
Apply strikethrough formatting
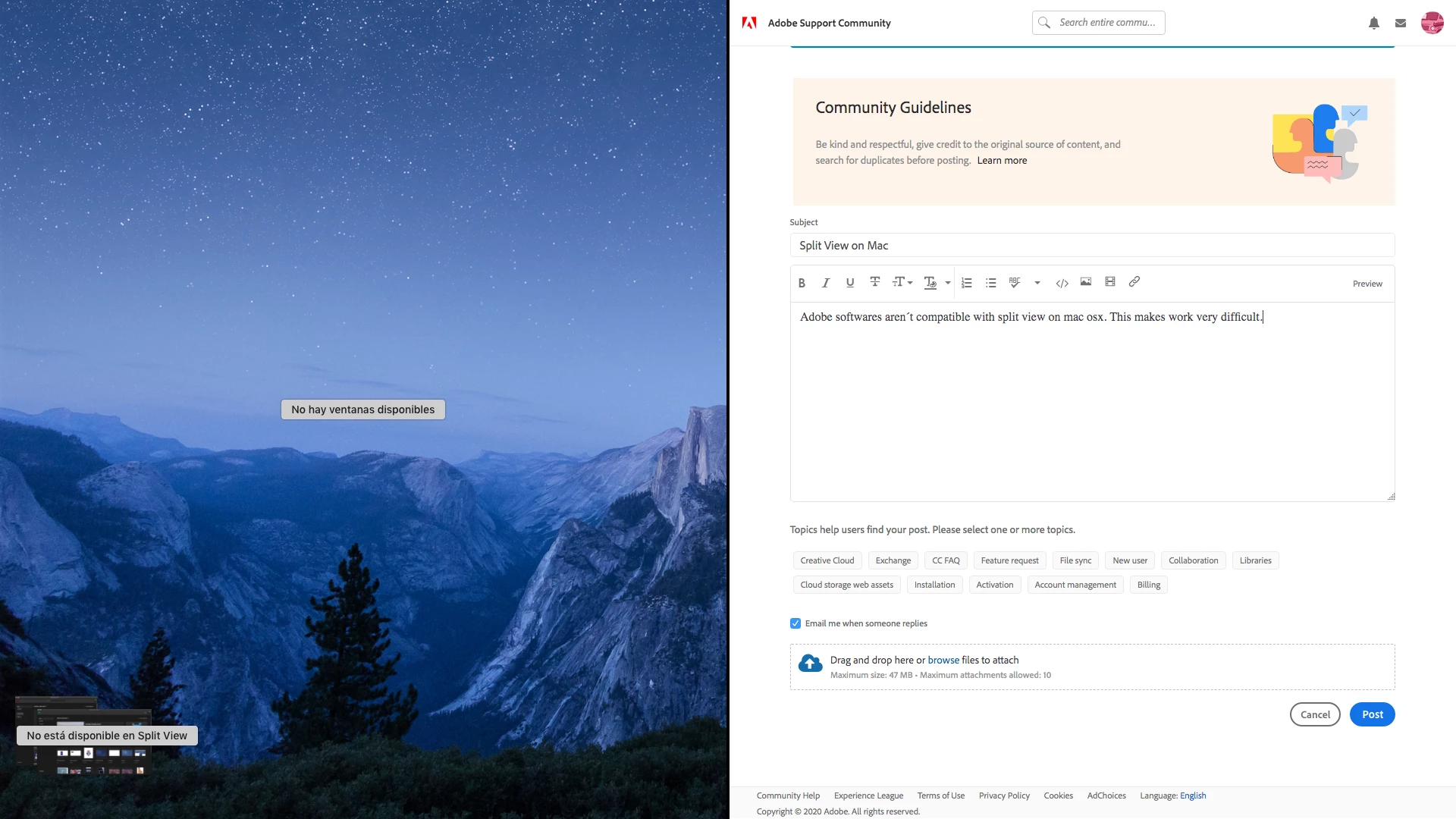point(874,282)
